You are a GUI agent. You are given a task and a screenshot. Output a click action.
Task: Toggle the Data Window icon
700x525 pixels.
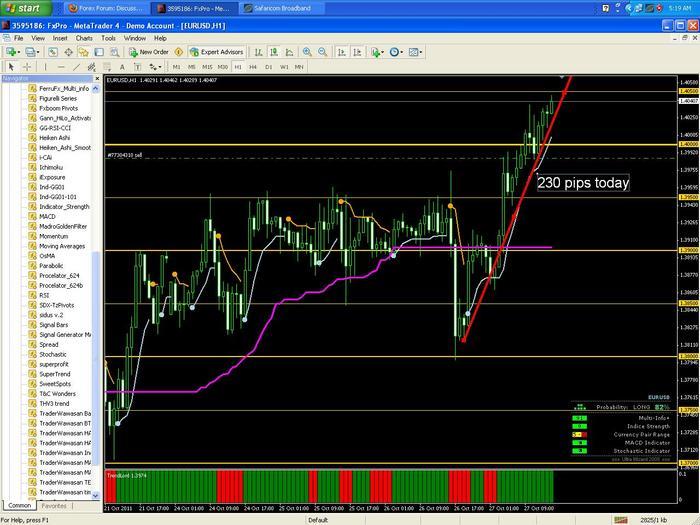[x=68, y=52]
